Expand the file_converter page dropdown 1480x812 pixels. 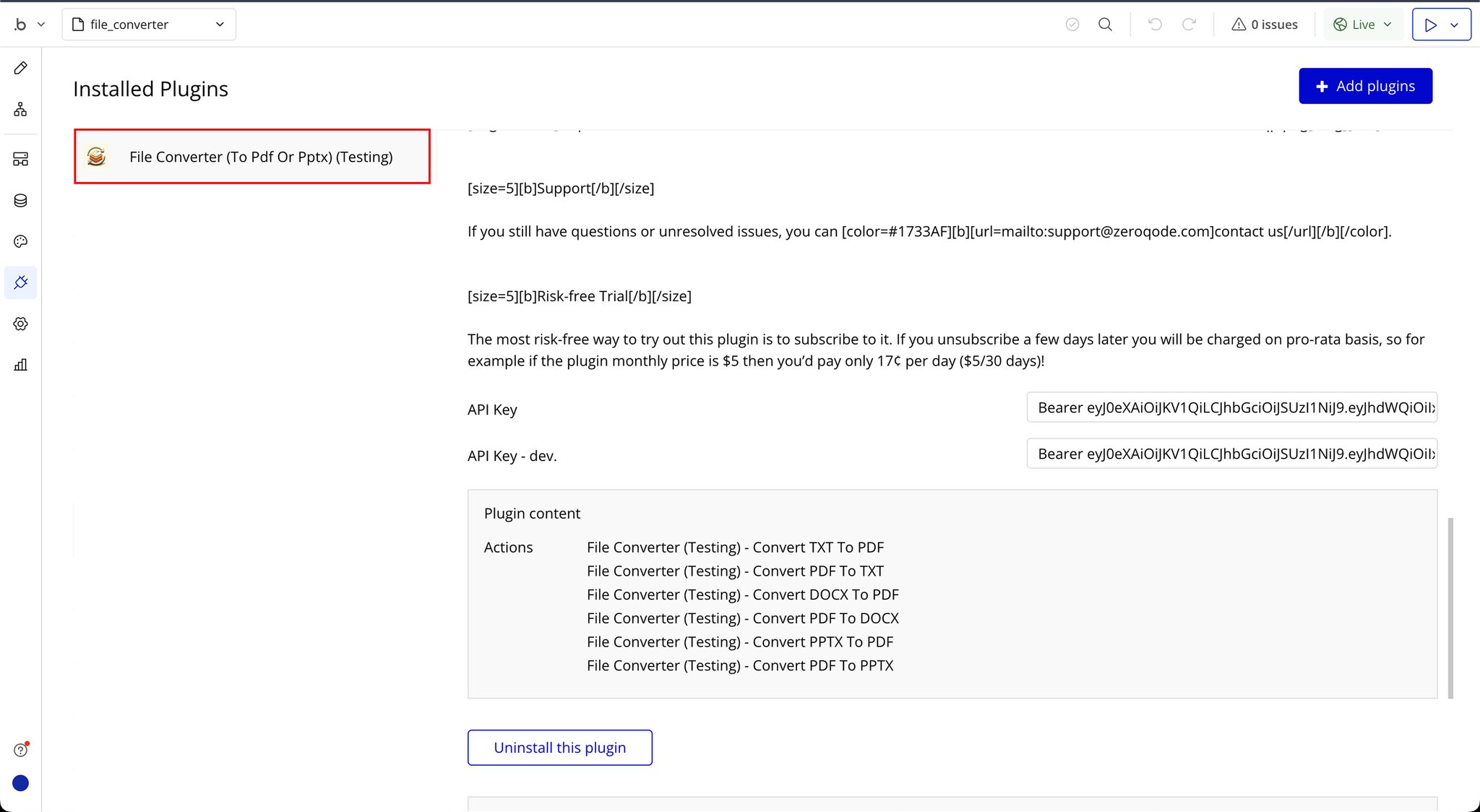tap(149, 25)
